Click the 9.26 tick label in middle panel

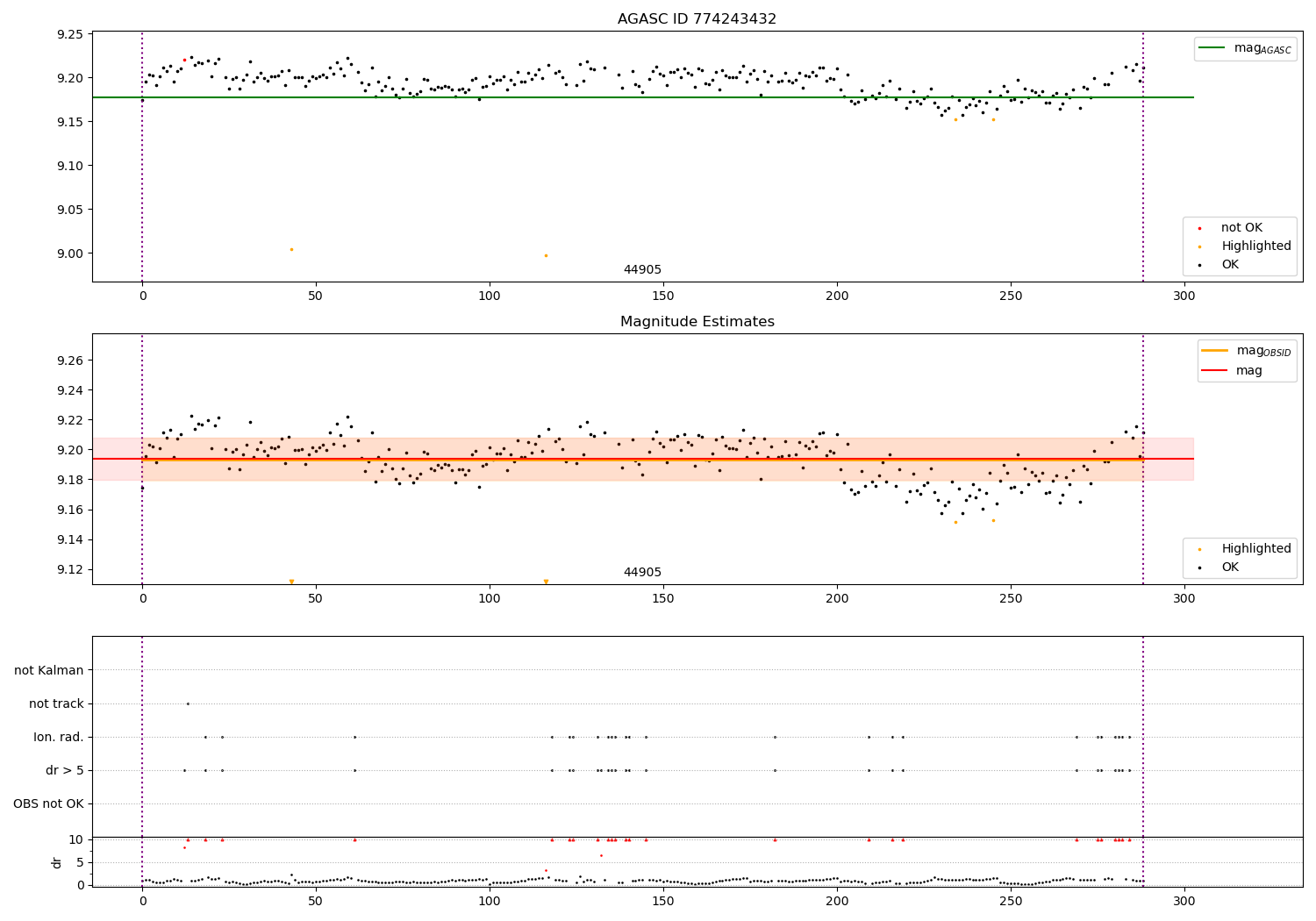tap(69, 361)
